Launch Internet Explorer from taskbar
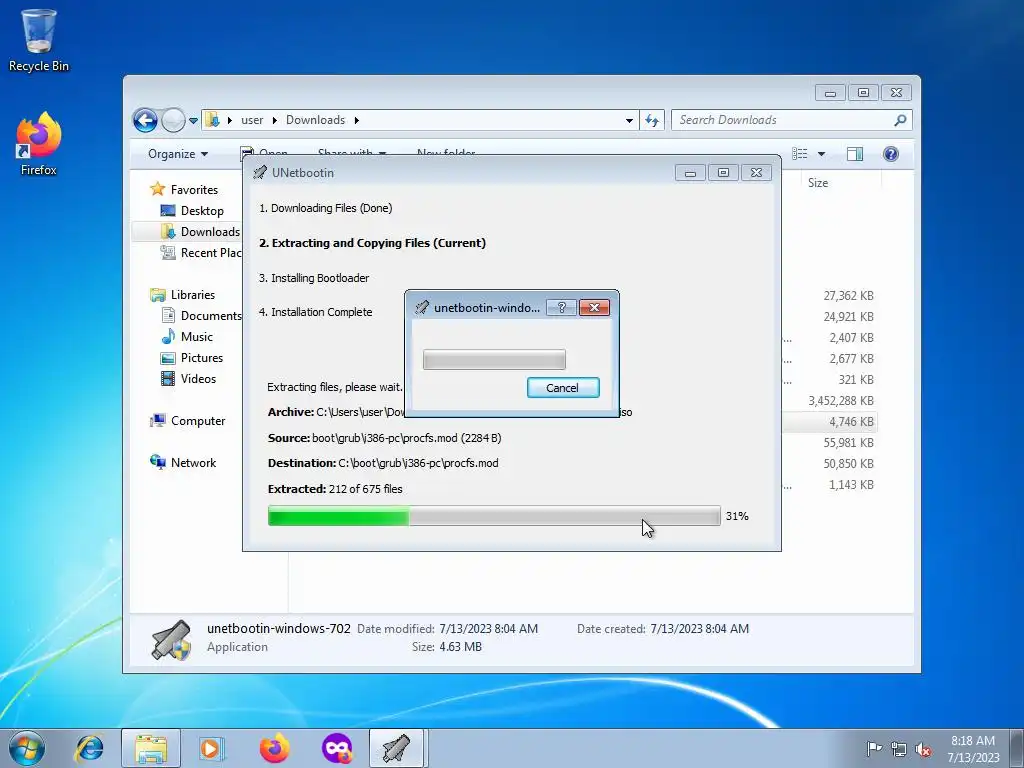The image size is (1024, 768). coord(89,748)
